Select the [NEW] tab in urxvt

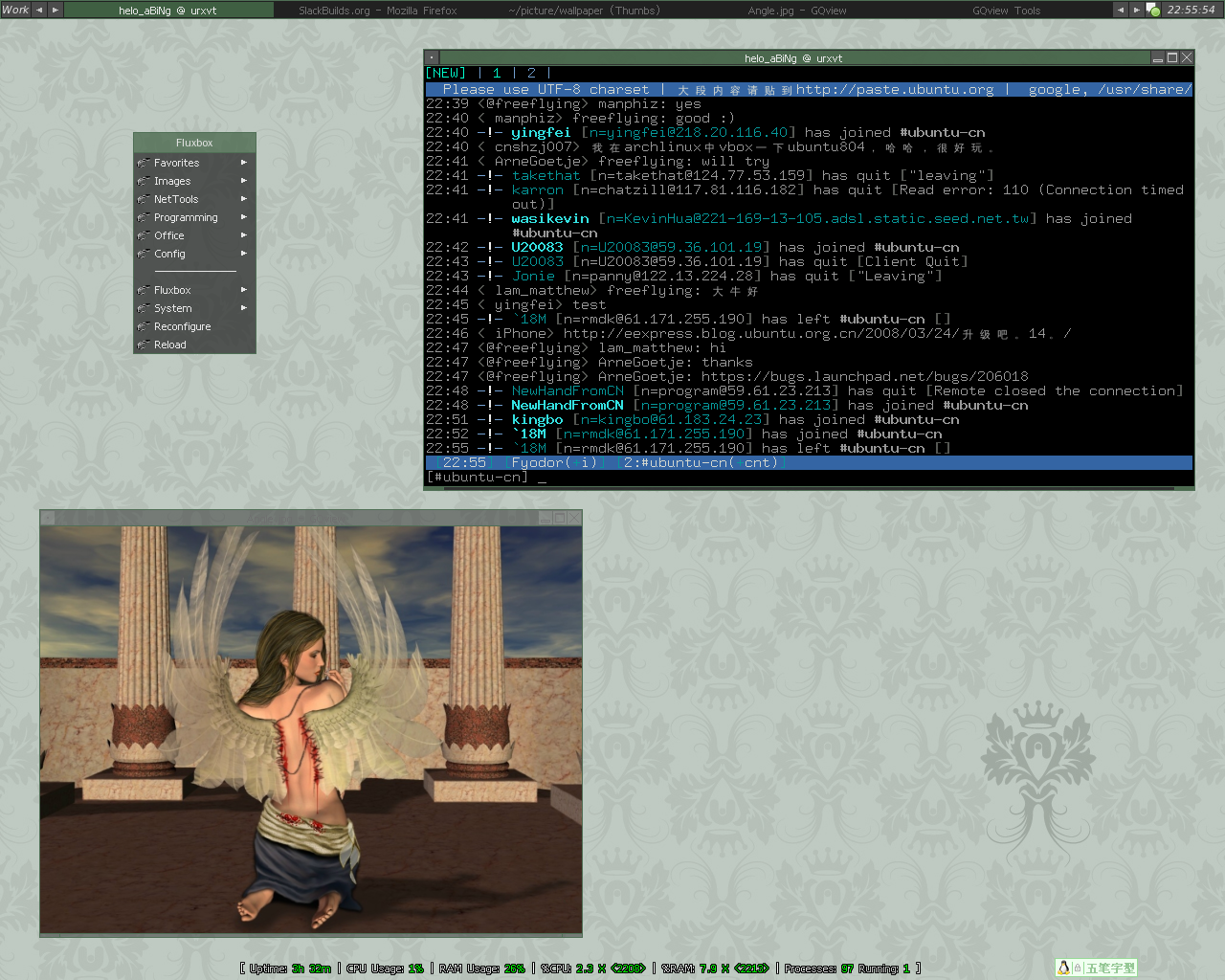pyautogui.click(x=446, y=73)
